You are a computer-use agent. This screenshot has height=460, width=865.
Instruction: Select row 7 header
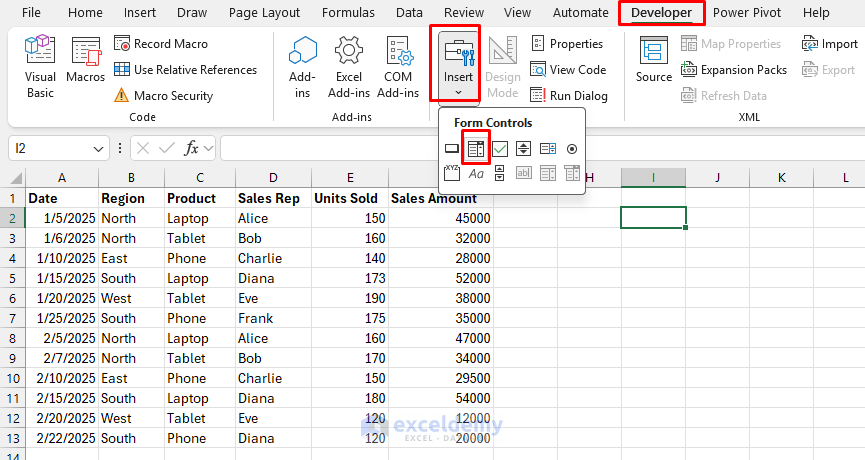click(x=13, y=318)
